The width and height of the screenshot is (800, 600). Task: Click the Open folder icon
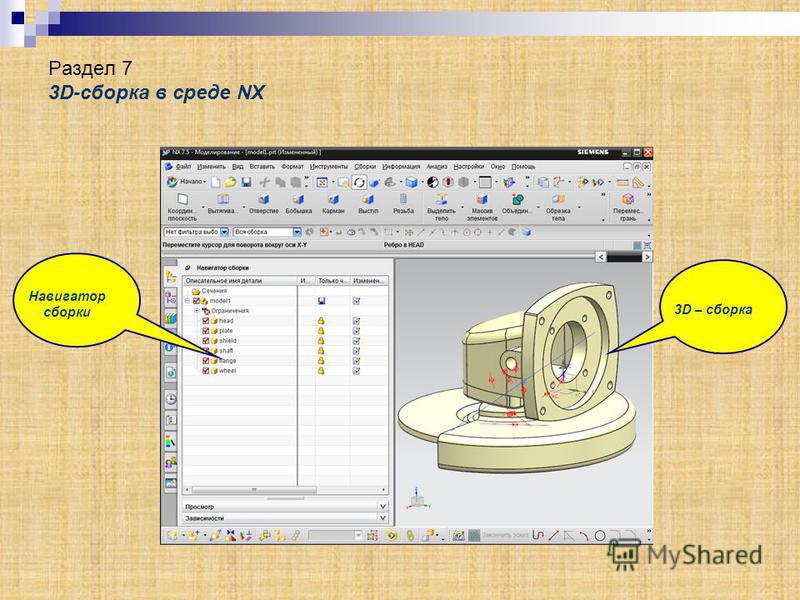tap(231, 182)
